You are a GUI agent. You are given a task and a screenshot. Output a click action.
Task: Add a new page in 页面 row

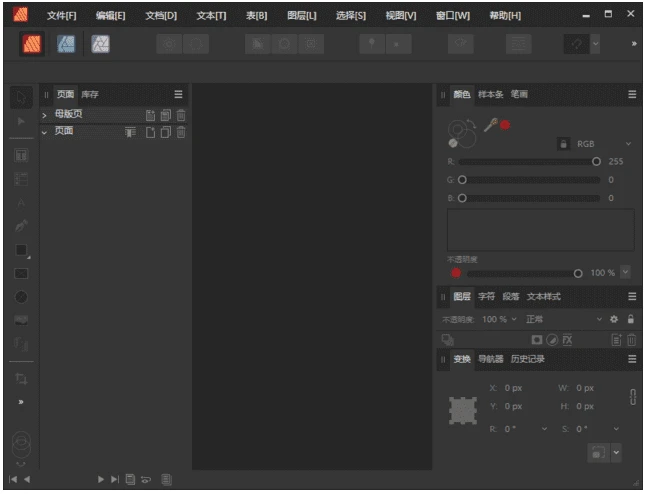click(150, 132)
